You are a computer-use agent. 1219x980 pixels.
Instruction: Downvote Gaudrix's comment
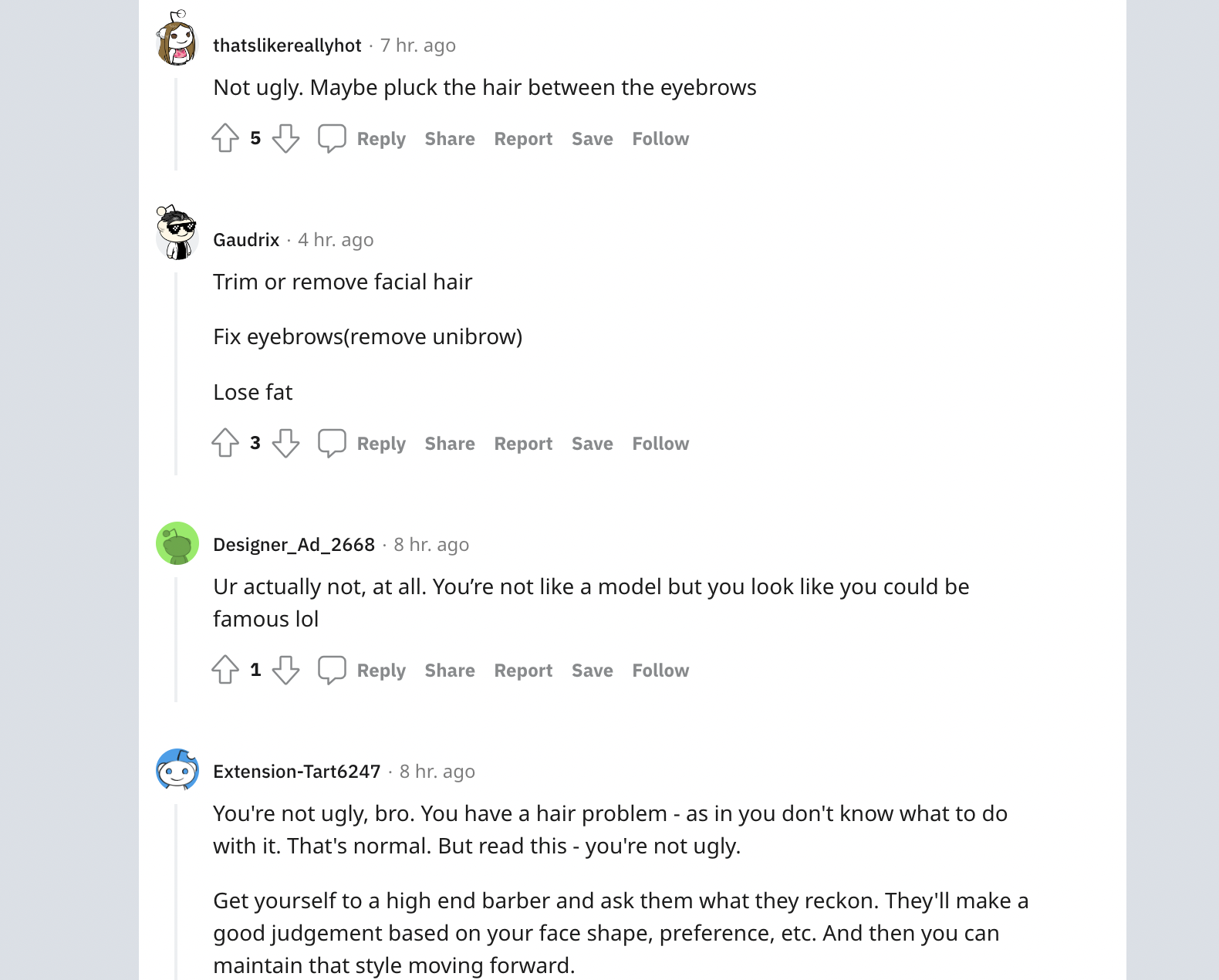(x=285, y=443)
